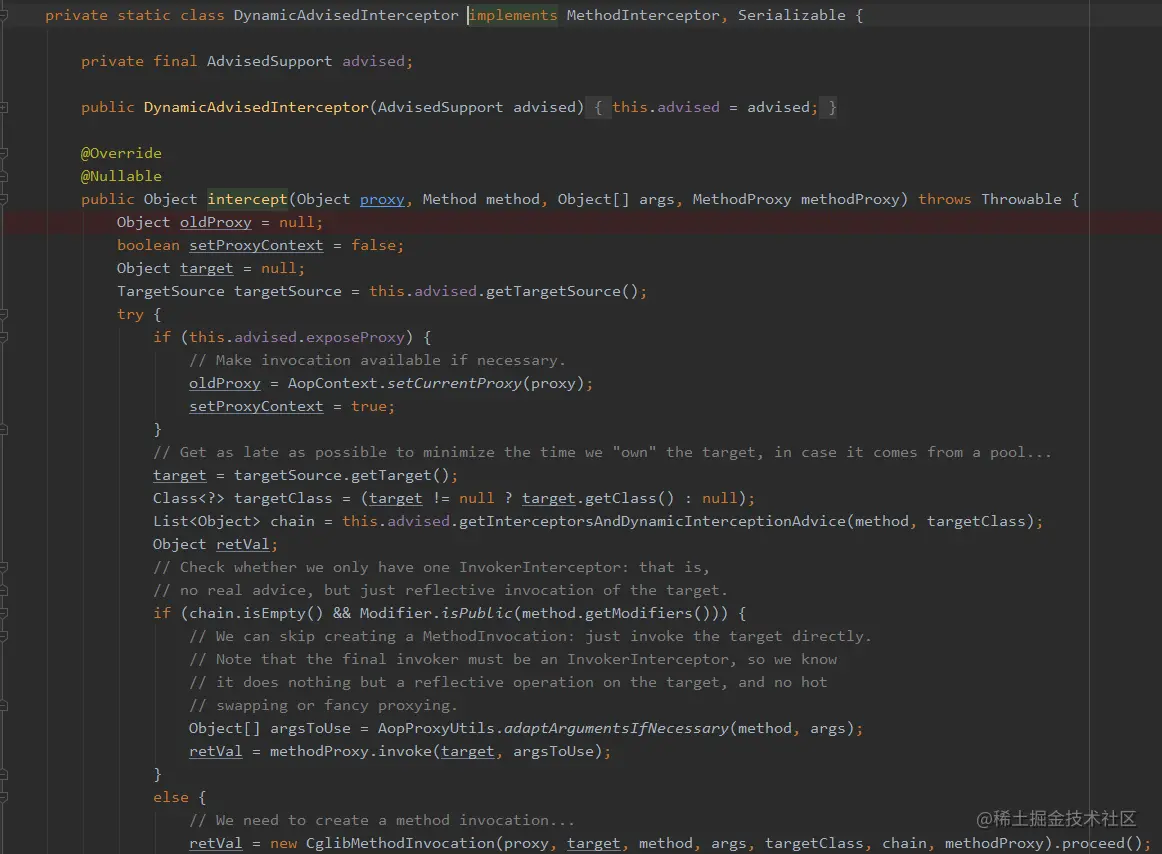Image resolution: width=1162 pixels, height=854 pixels.
Task: Click the 'getTargetSource()' method call
Action: coord(562,291)
